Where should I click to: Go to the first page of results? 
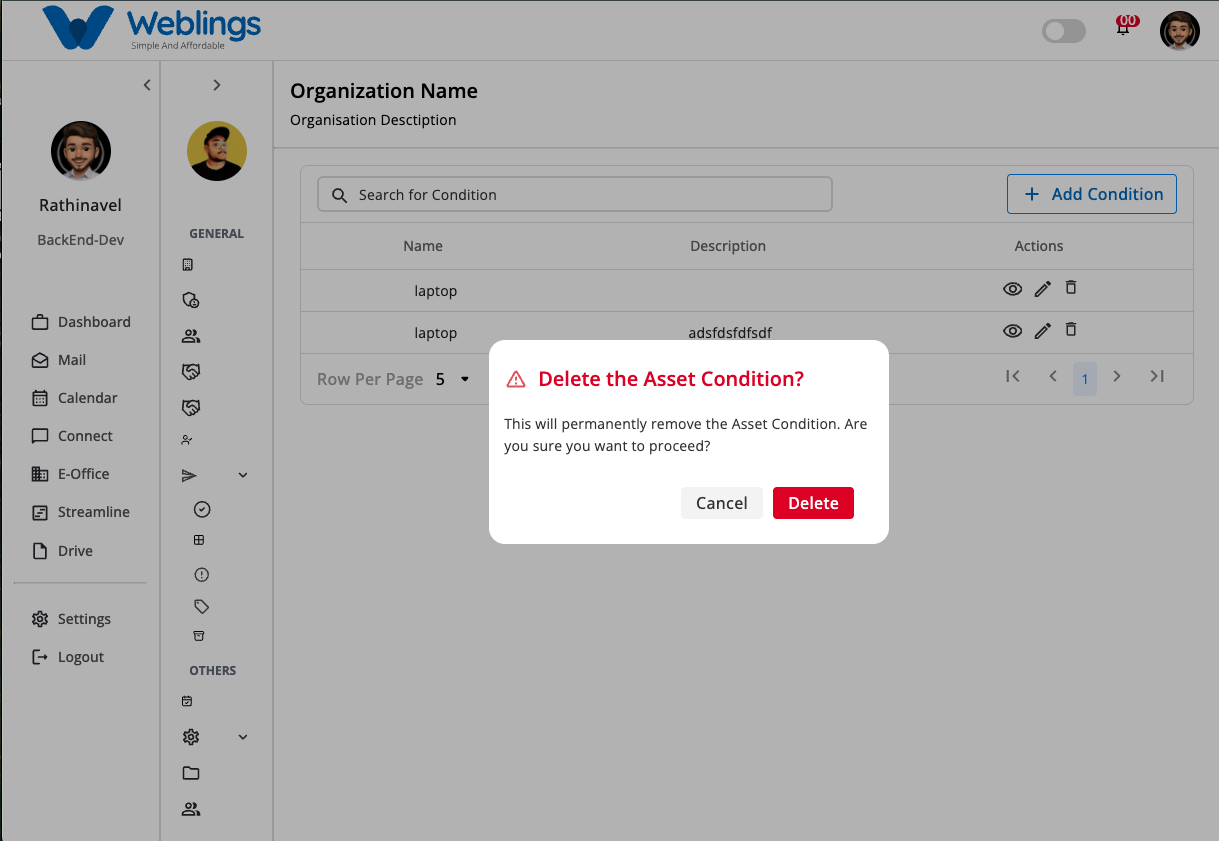1013,376
